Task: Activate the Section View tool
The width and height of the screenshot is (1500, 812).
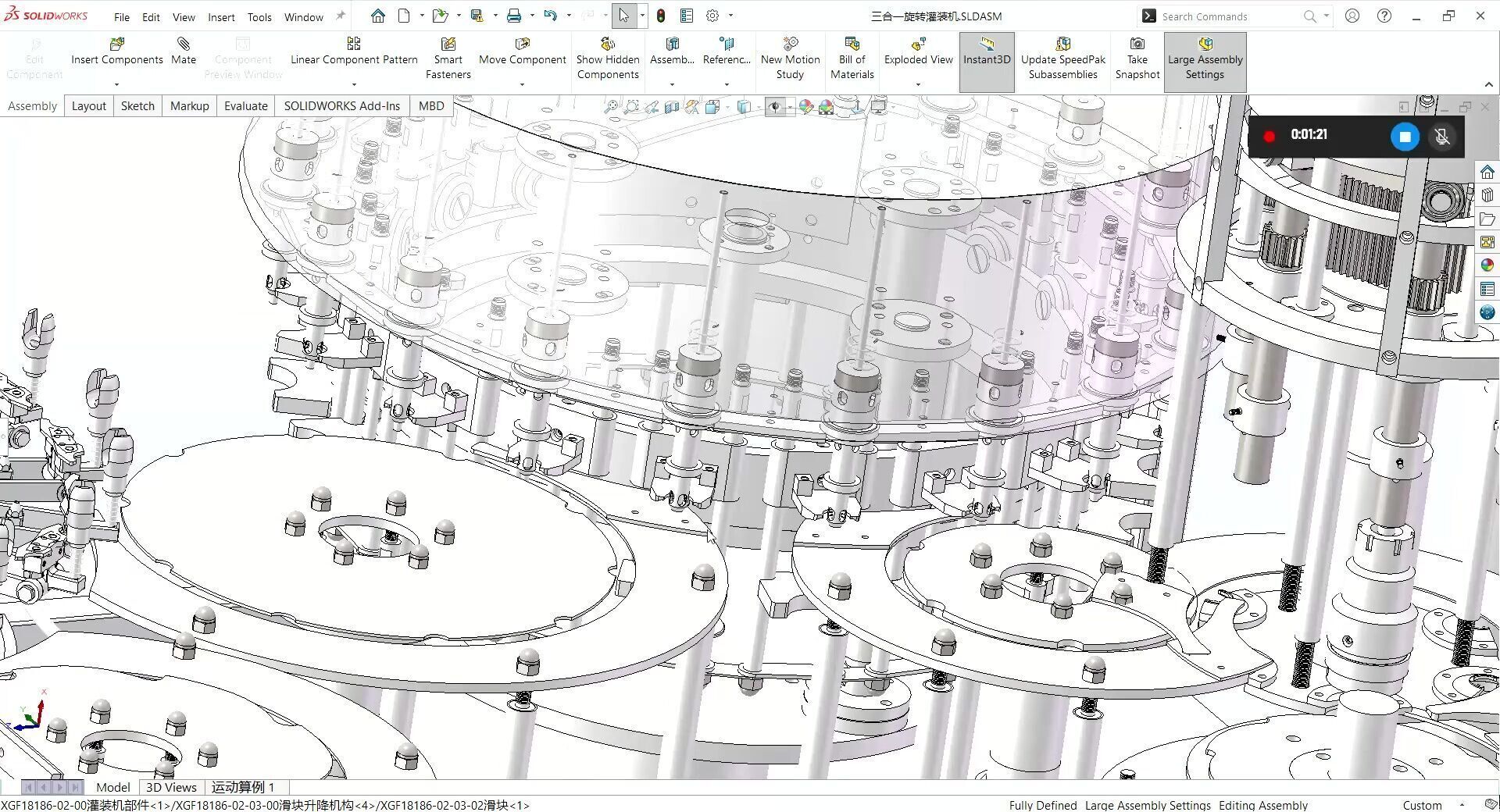Action: [x=672, y=107]
